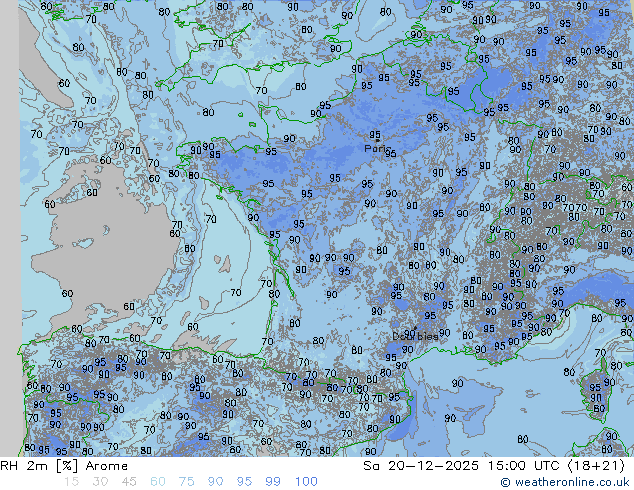Select the legend value 100
Image resolution: width=634 pixels, height=490 pixels.
[306, 482]
